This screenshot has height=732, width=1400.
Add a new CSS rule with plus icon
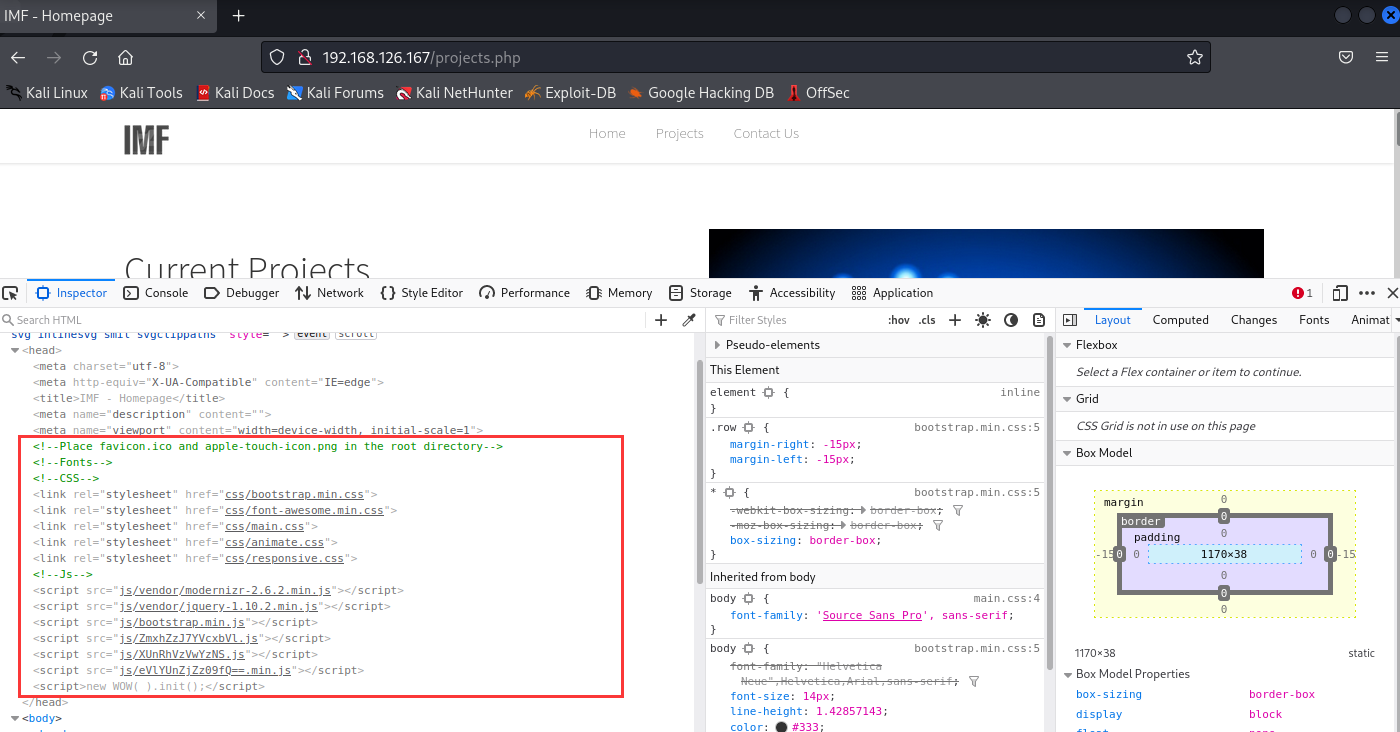955,320
